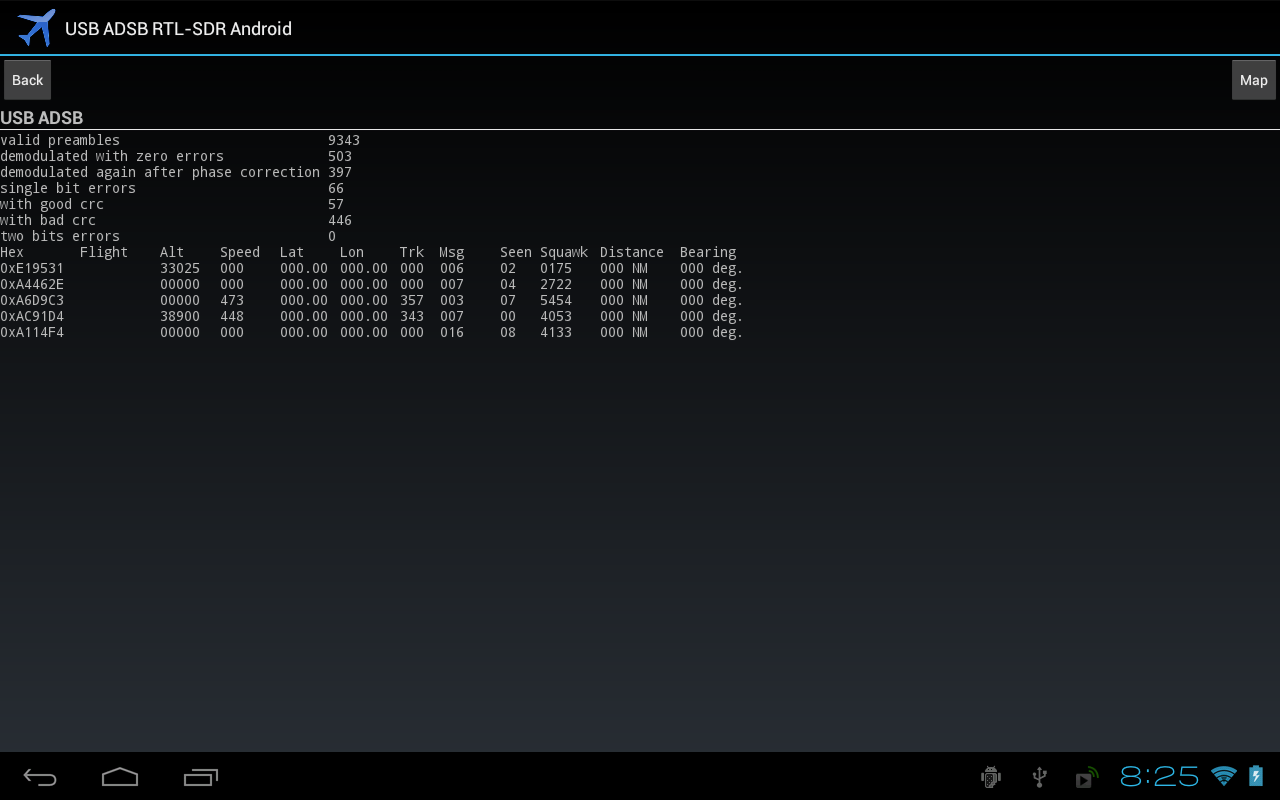This screenshot has width=1280, height=800.
Task: Select aircraft hex 0xA4462E
Action: (32, 284)
